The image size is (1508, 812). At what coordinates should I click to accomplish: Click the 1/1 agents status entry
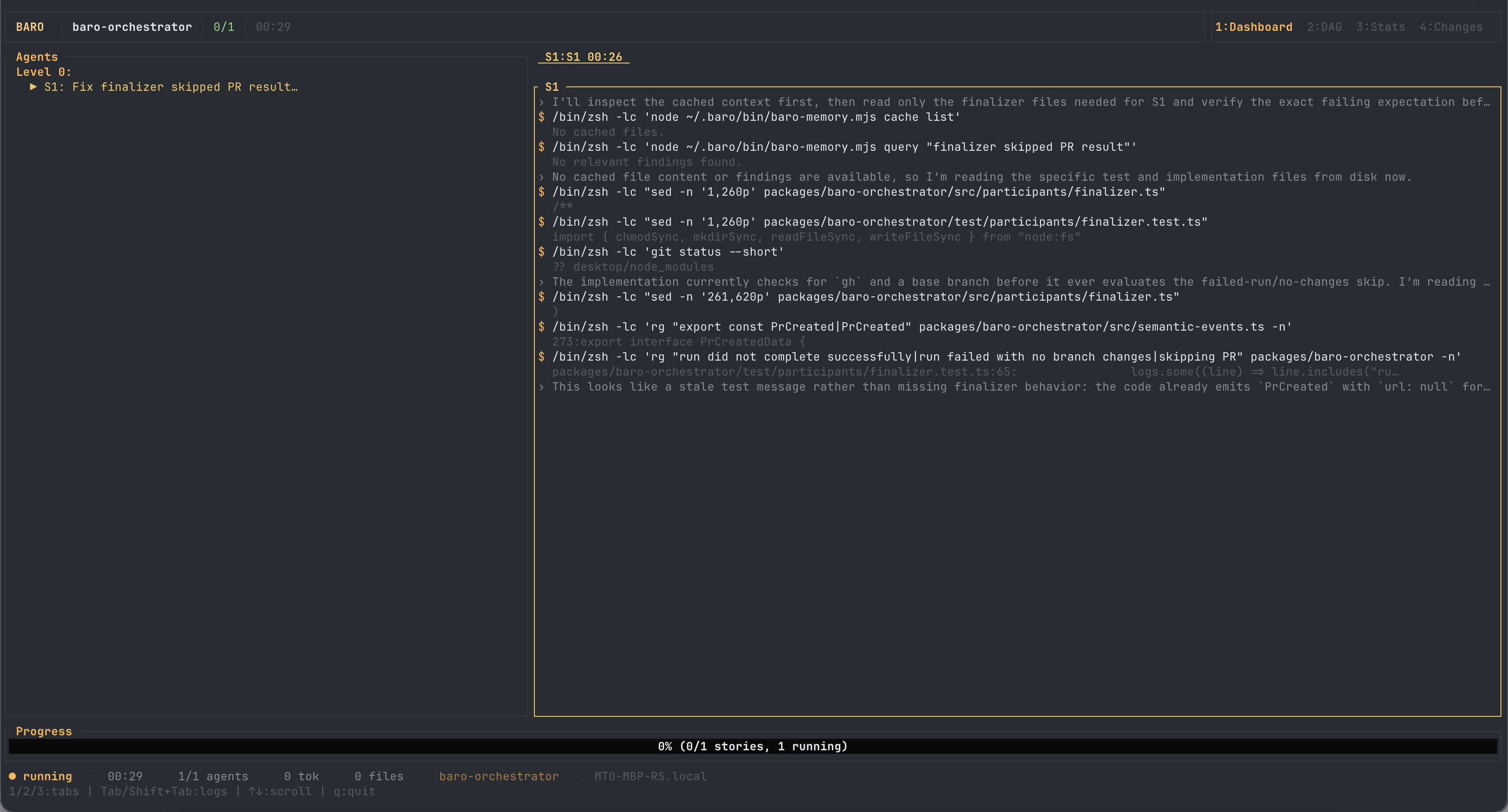[213, 776]
